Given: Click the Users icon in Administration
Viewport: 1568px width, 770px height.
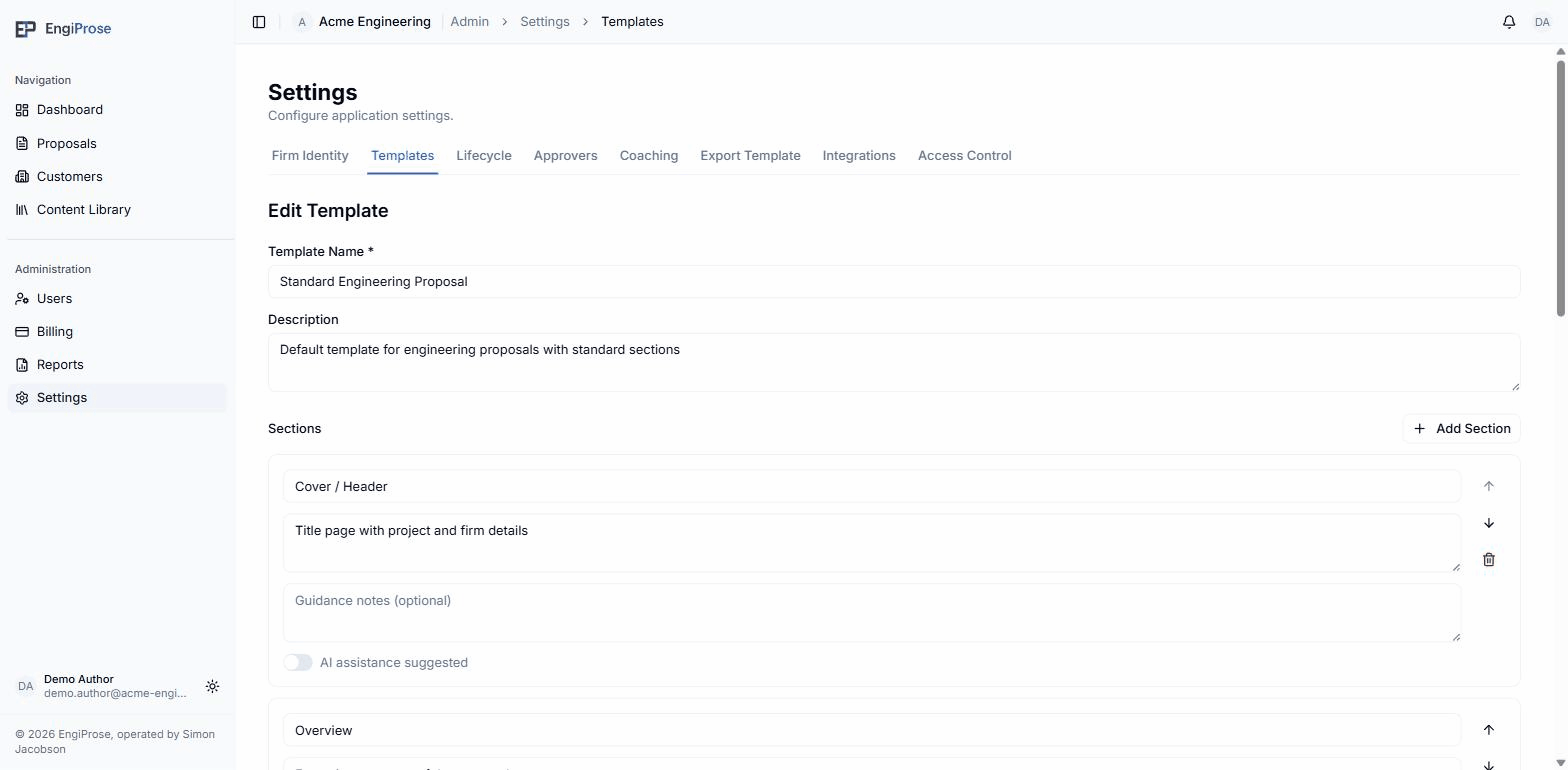Looking at the screenshot, I should click(x=22, y=299).
